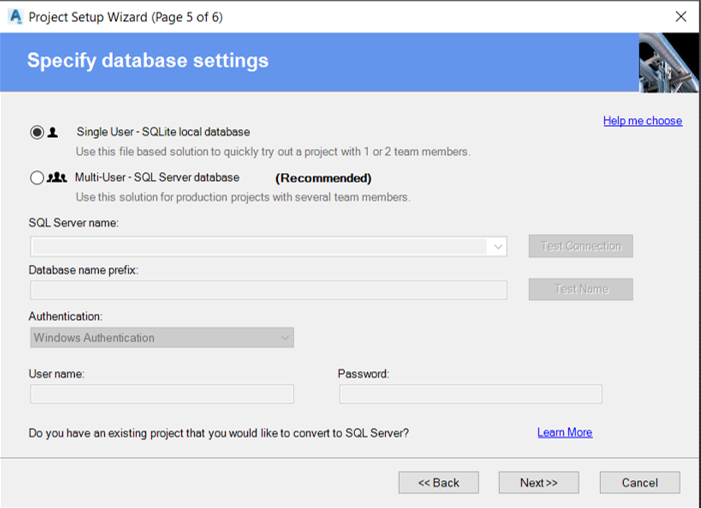Click the Database name prefix field
The width and height of the screenshot is (701, 508).
pos(269,290)
